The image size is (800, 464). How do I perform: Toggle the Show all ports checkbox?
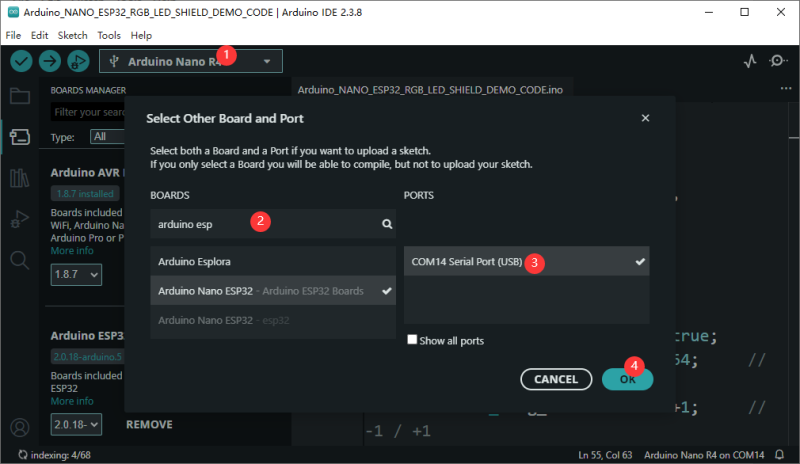coord(412,340)
